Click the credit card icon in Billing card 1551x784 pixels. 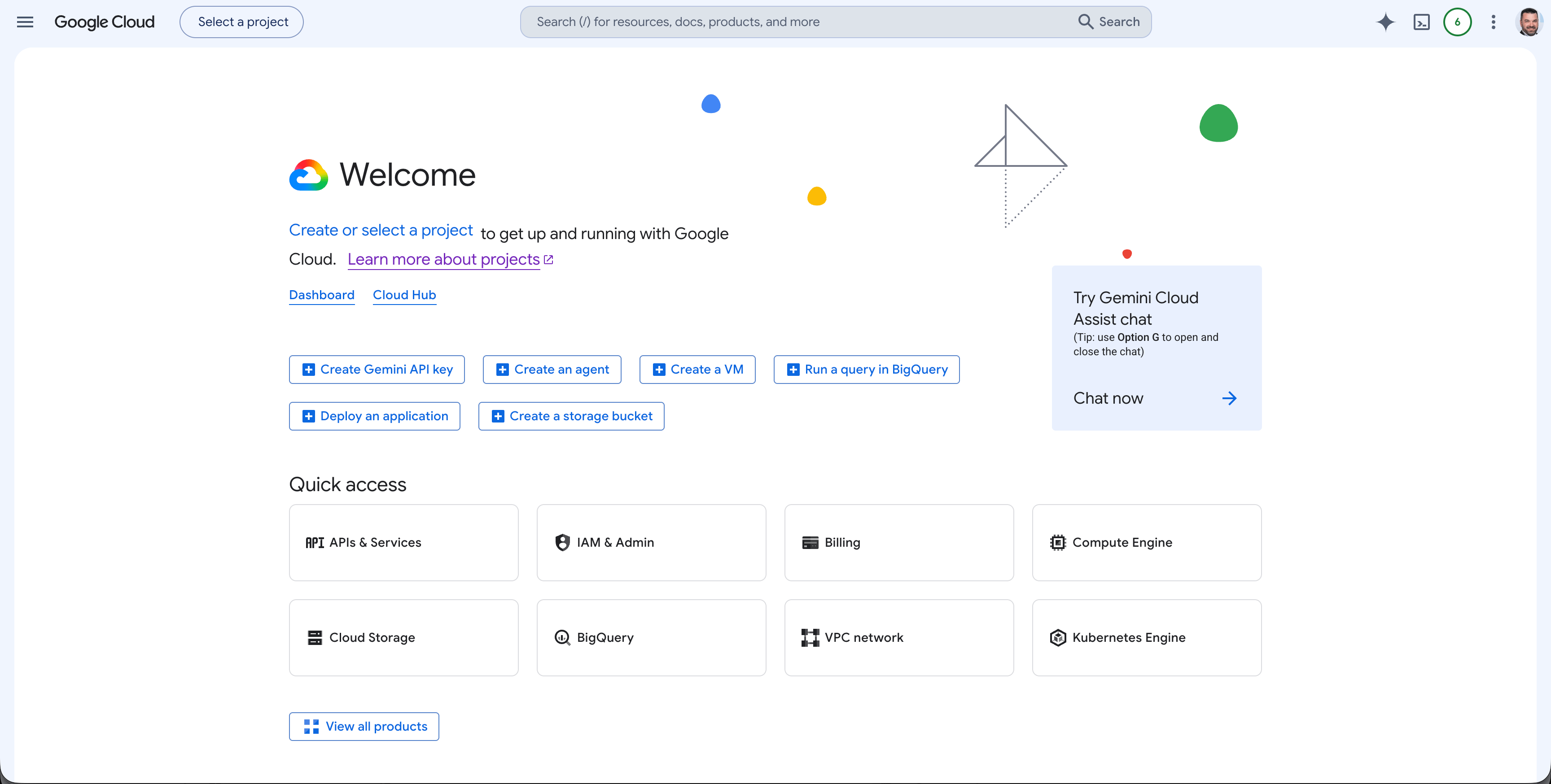tap(811, 543)
